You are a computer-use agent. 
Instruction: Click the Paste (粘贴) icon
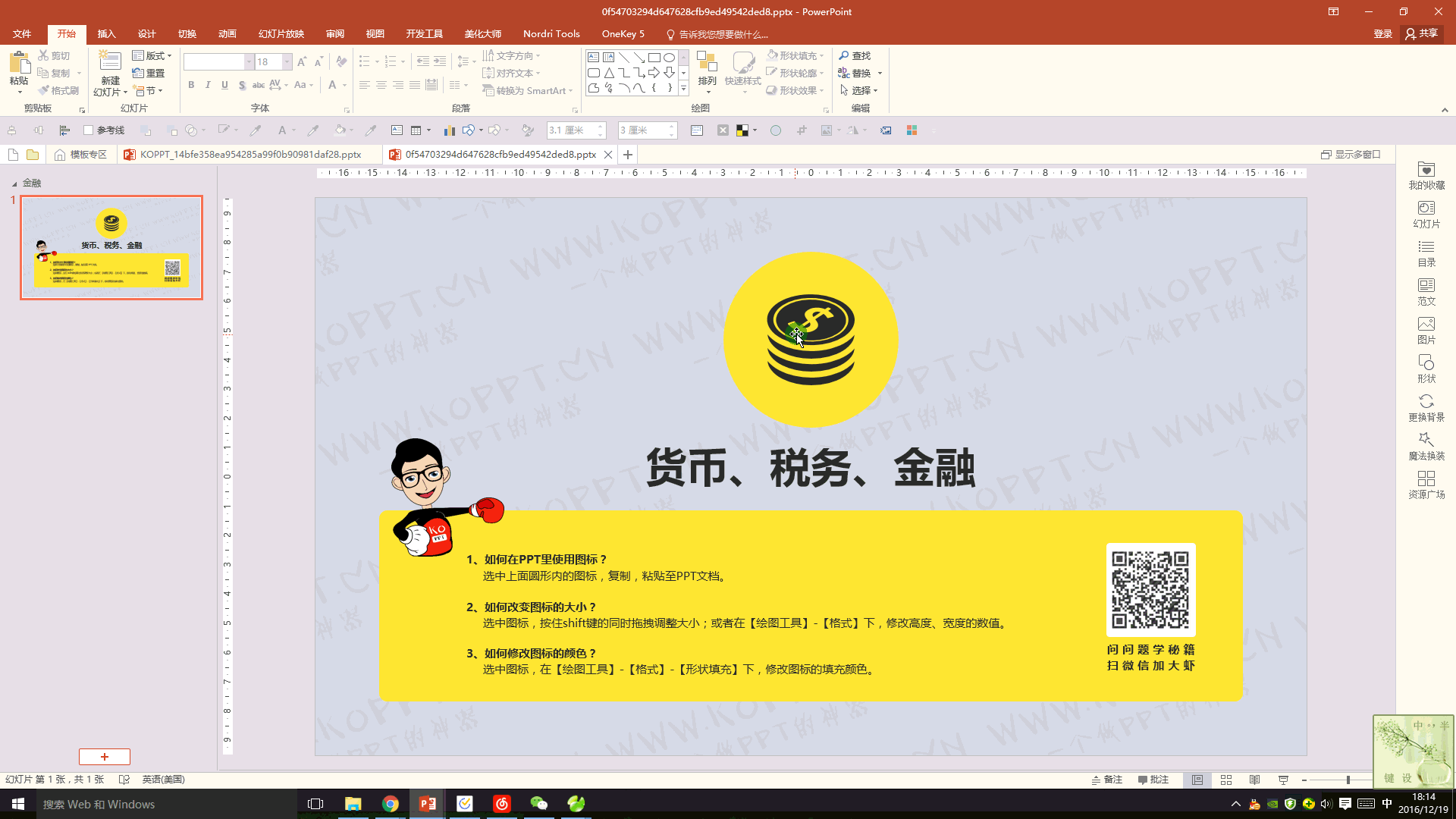coord(18,64)
